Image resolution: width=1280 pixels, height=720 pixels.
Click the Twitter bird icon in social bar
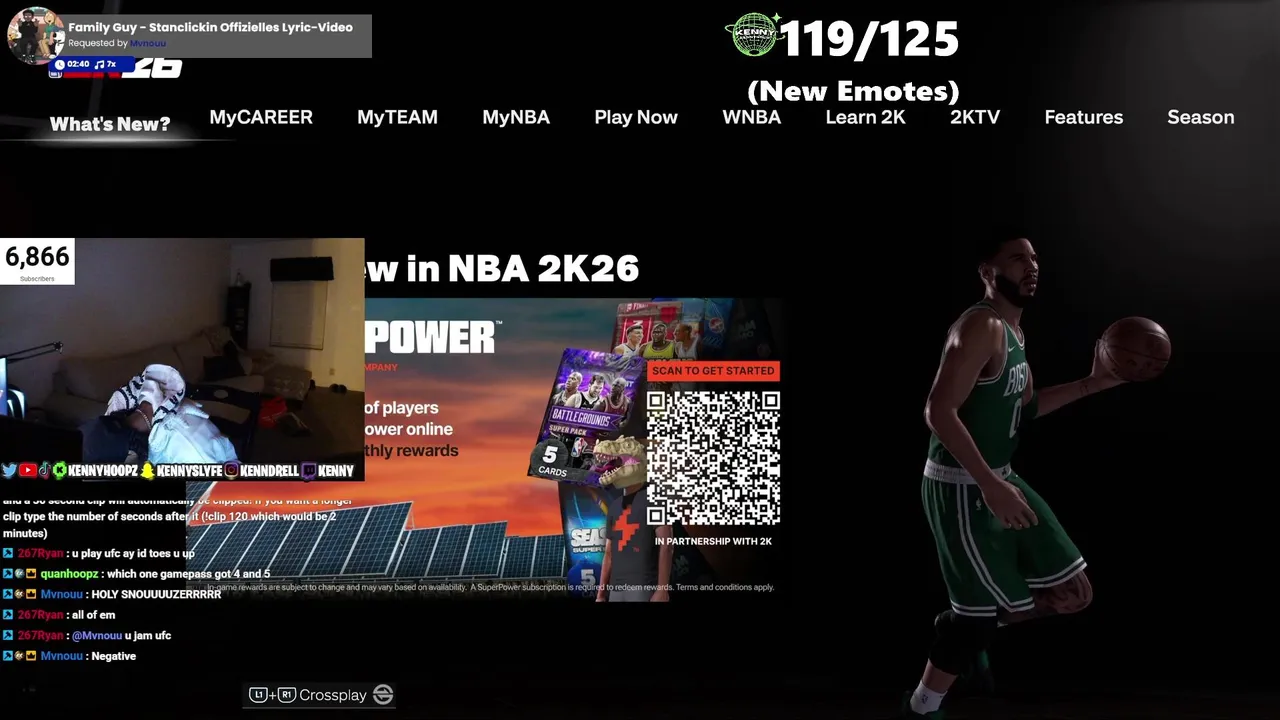[9, 470]
